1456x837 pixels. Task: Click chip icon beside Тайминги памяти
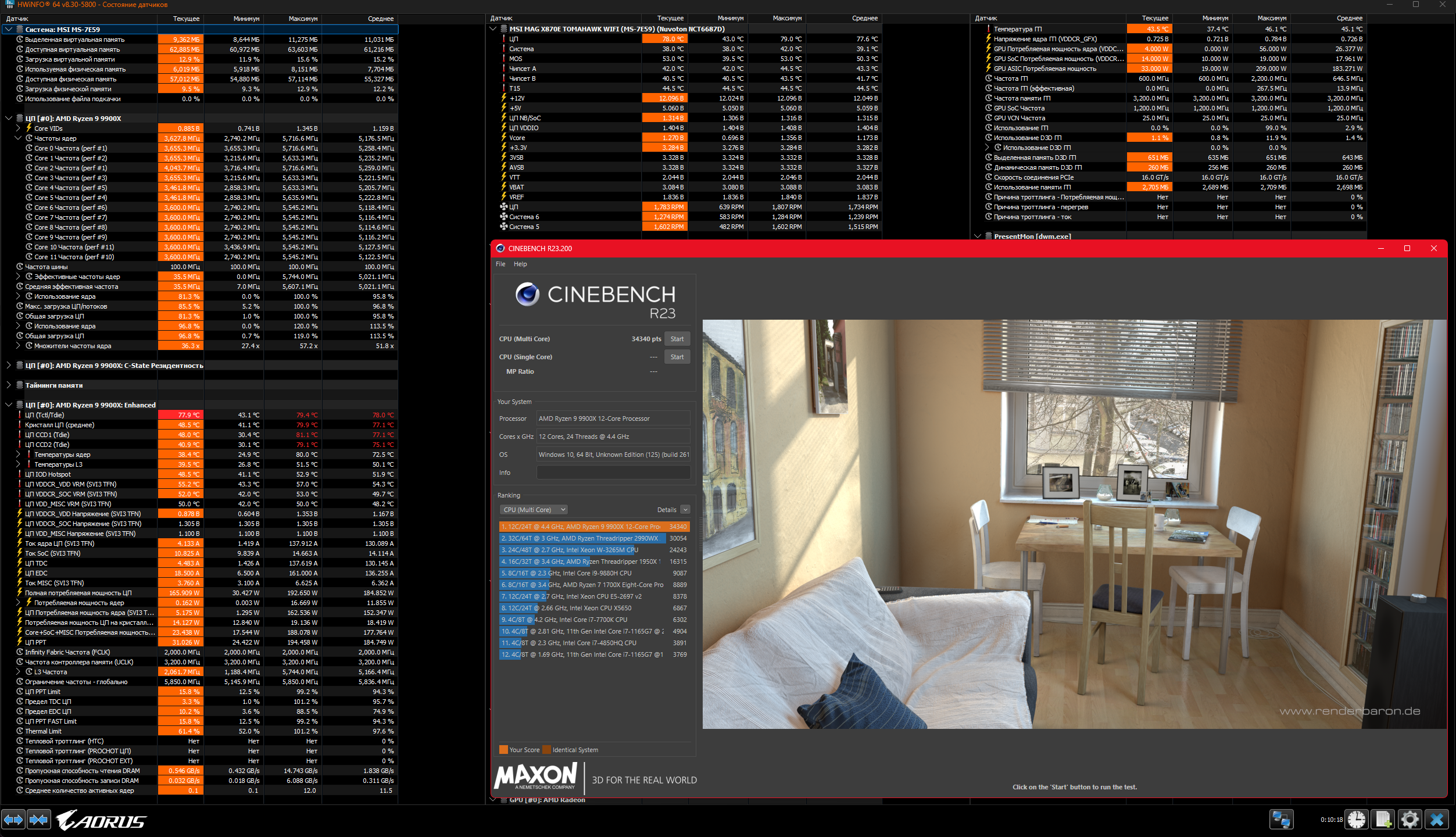point(20,385)
